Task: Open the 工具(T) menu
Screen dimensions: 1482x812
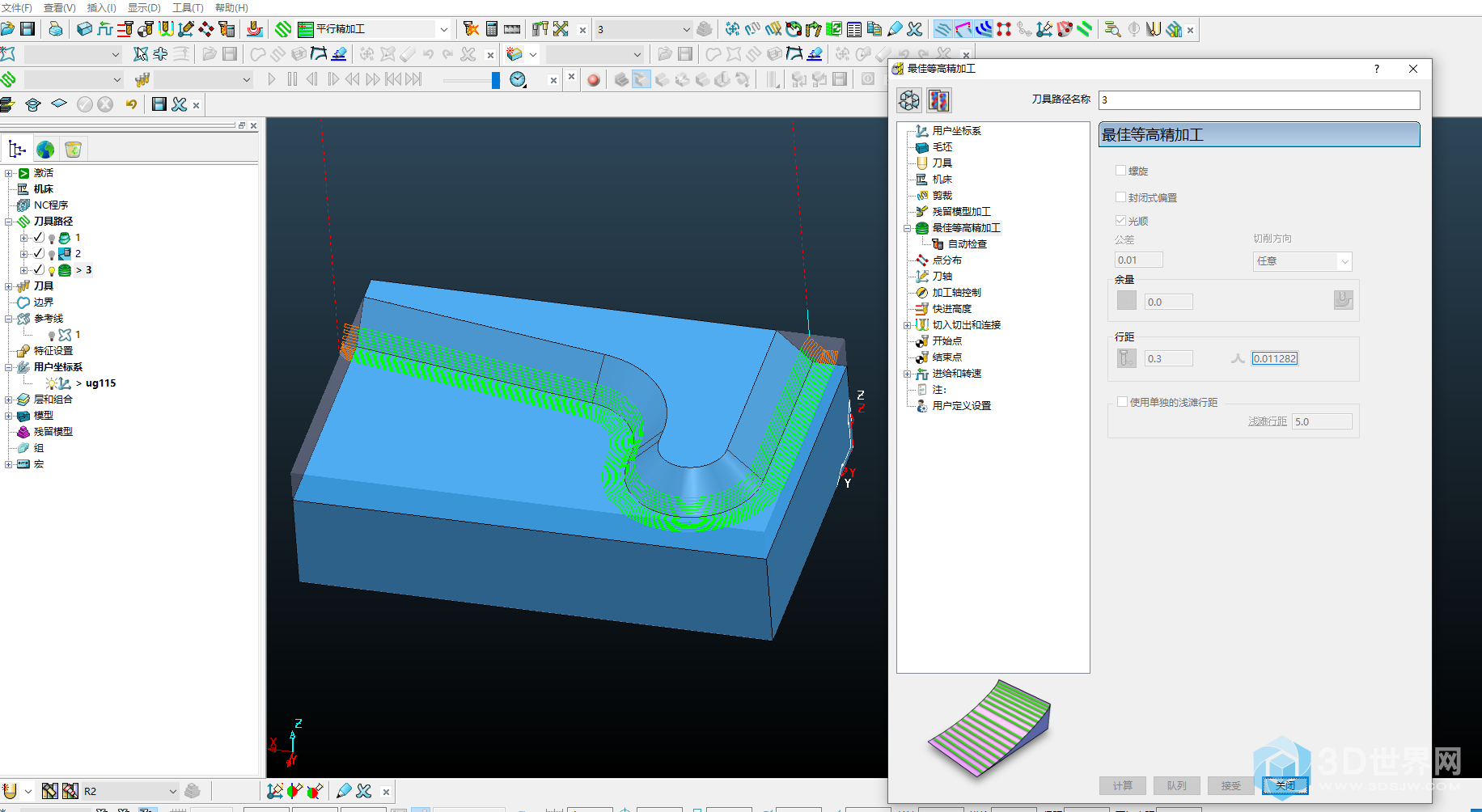Action: pos(188,7)
